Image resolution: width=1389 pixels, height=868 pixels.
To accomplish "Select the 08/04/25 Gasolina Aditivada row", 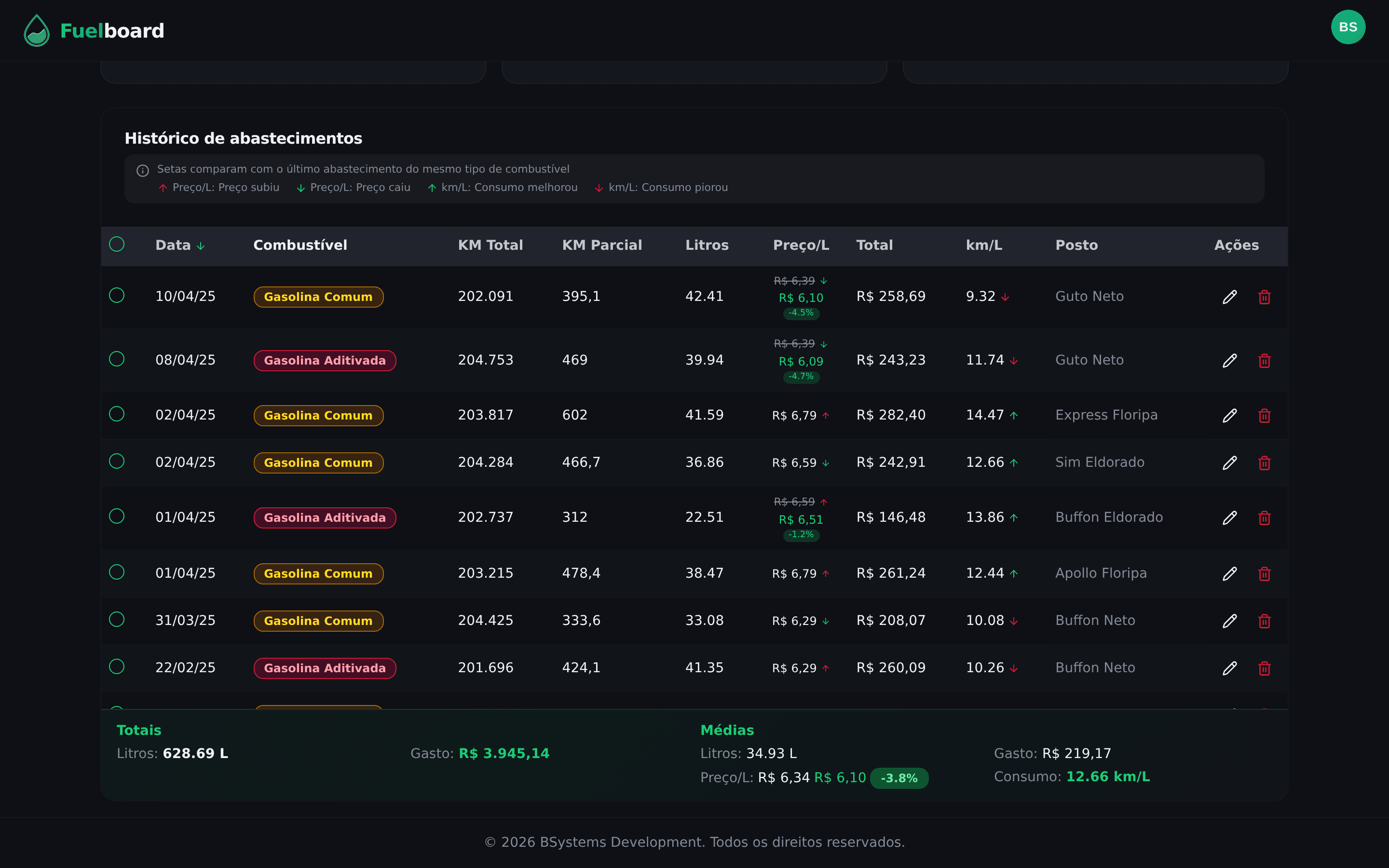I will [x=117, y=359].
